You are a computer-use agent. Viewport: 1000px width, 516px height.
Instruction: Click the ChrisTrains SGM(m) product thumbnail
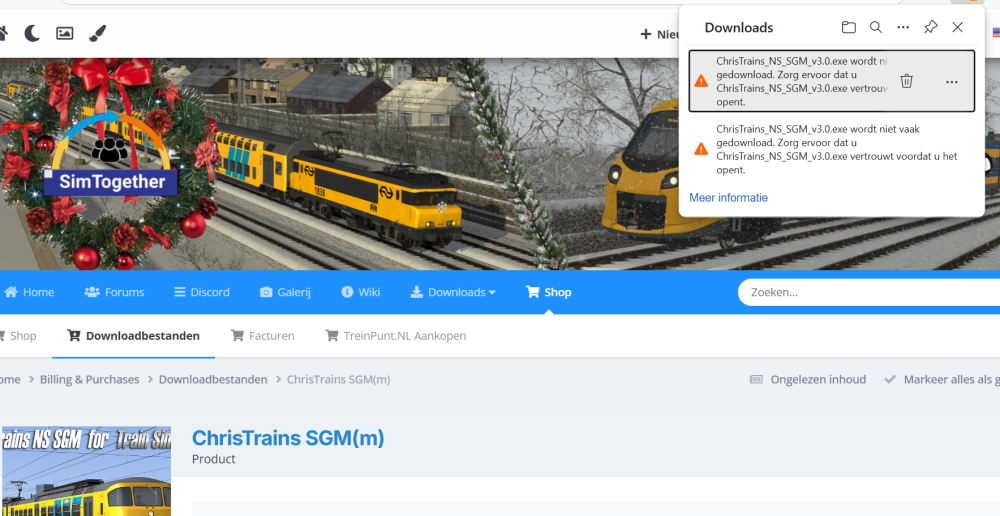pyautogui.click(x=85, y=471)
